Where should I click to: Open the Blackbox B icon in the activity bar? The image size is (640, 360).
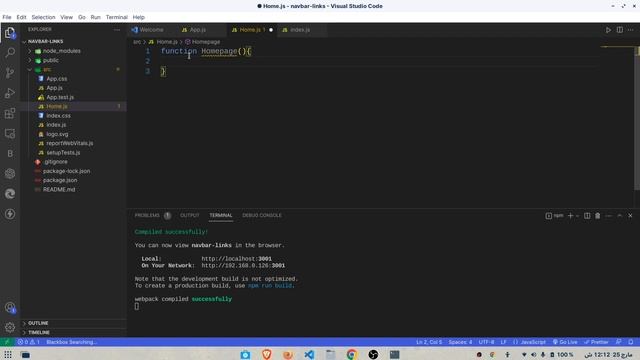[10, 153]
